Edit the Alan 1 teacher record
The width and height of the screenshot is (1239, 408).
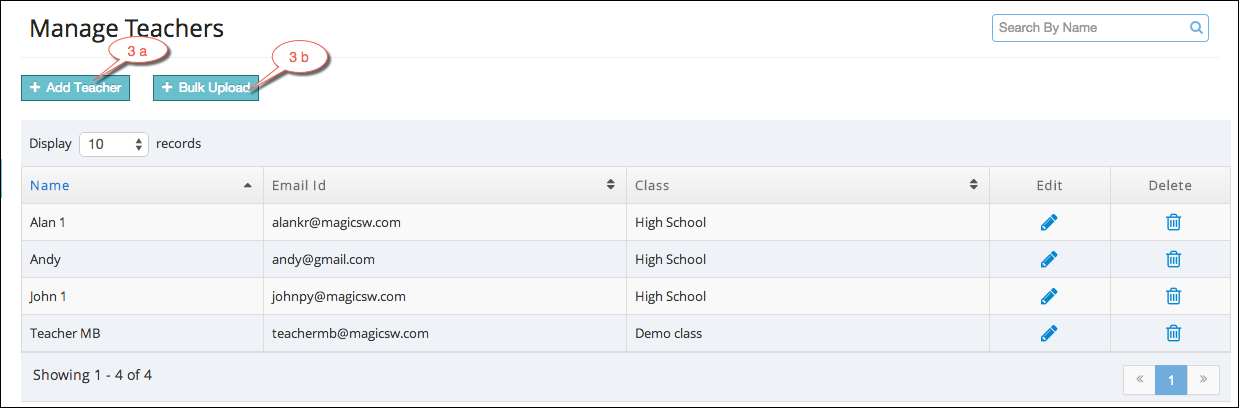[1049, 222]
